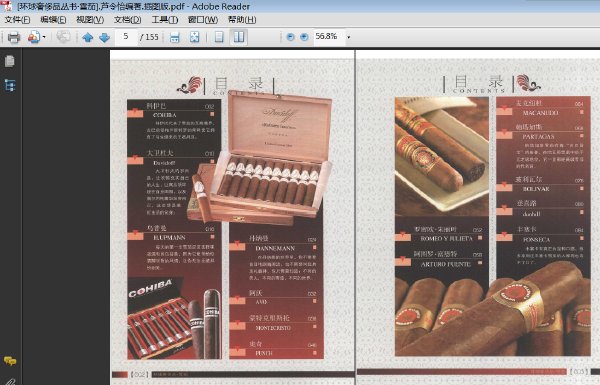Open the collaborate and email tool icon
Screen dimensions: 600x385
[x=34, y=37]
